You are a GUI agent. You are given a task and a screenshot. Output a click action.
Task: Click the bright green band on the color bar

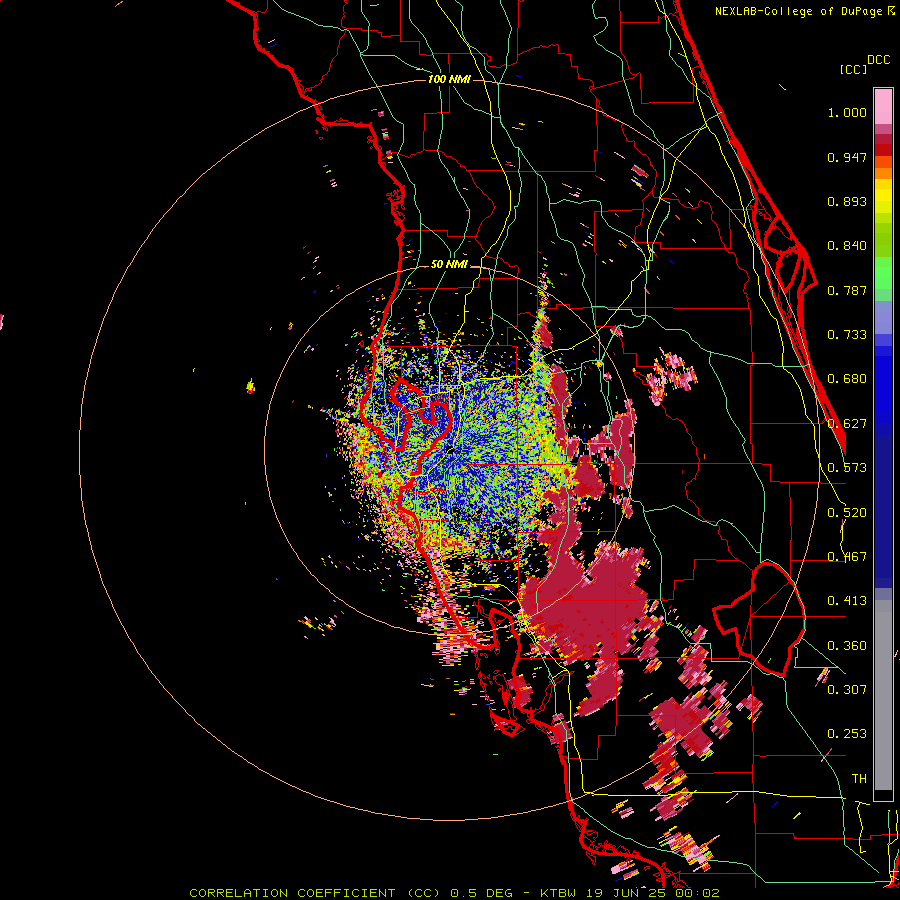(883, 273)
